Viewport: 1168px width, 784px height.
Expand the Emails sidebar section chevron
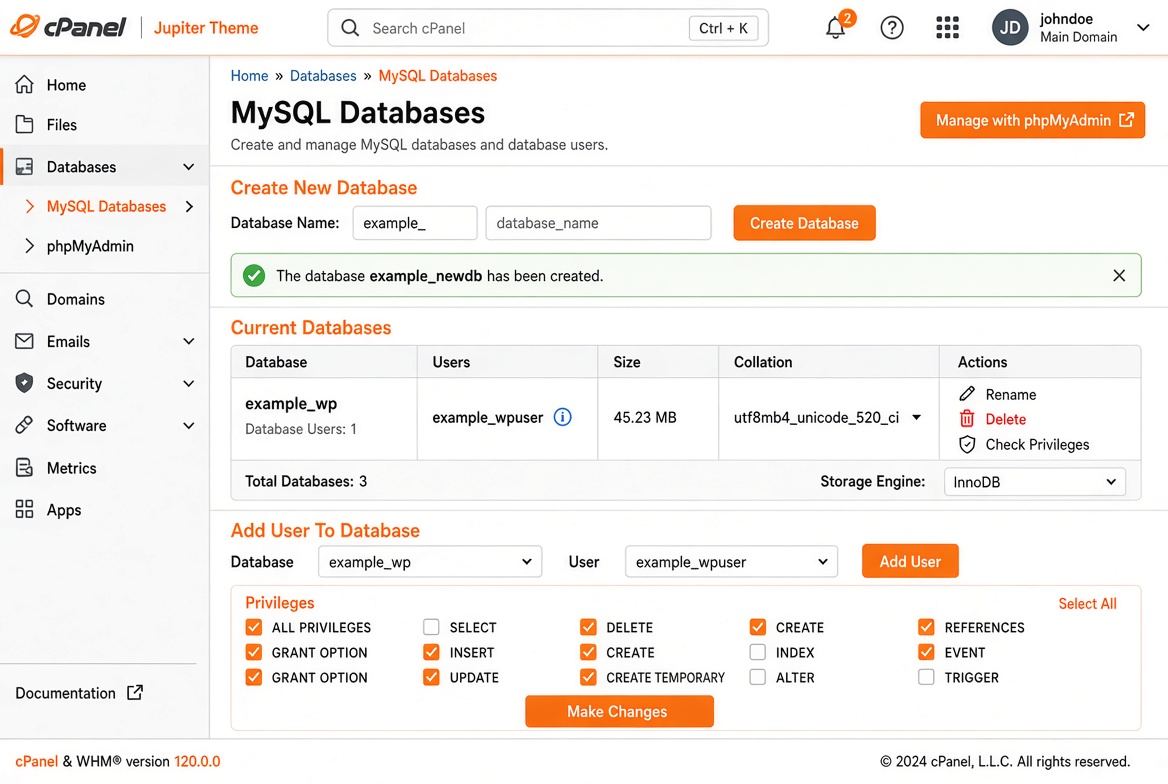(x=189, y=341)
